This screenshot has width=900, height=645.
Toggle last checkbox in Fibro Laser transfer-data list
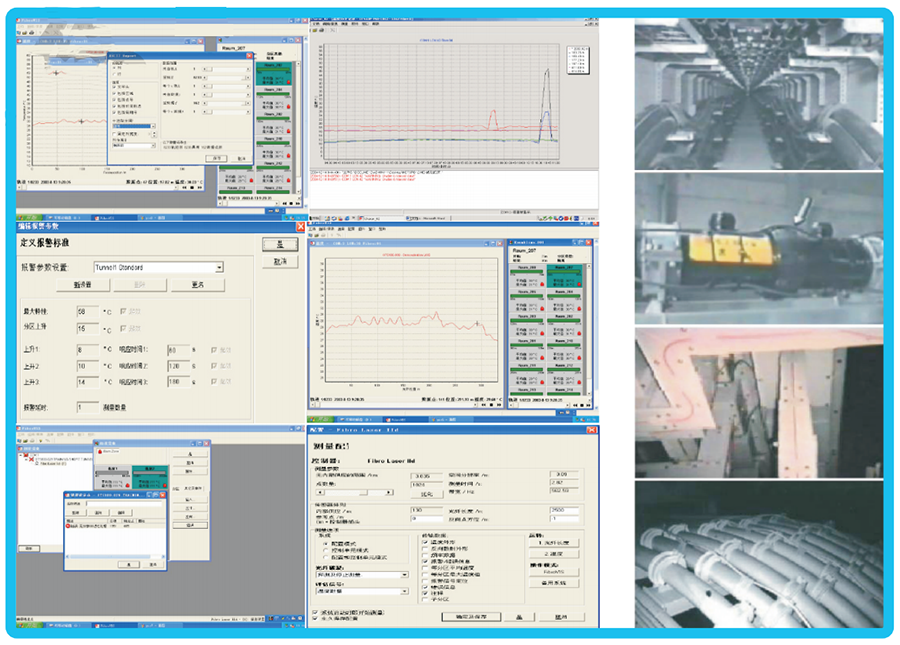tap(425, 600)
